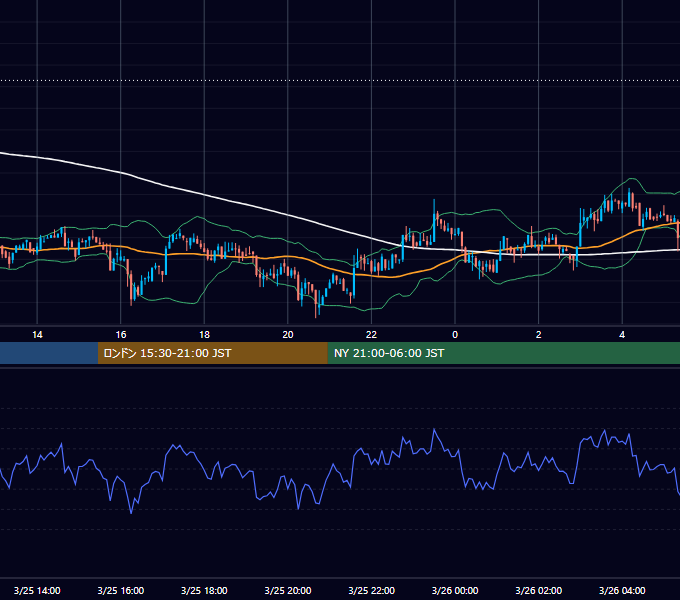Click the hour label 16 on price chart
This screenshot has height=600, width=680.
point(121,335)
